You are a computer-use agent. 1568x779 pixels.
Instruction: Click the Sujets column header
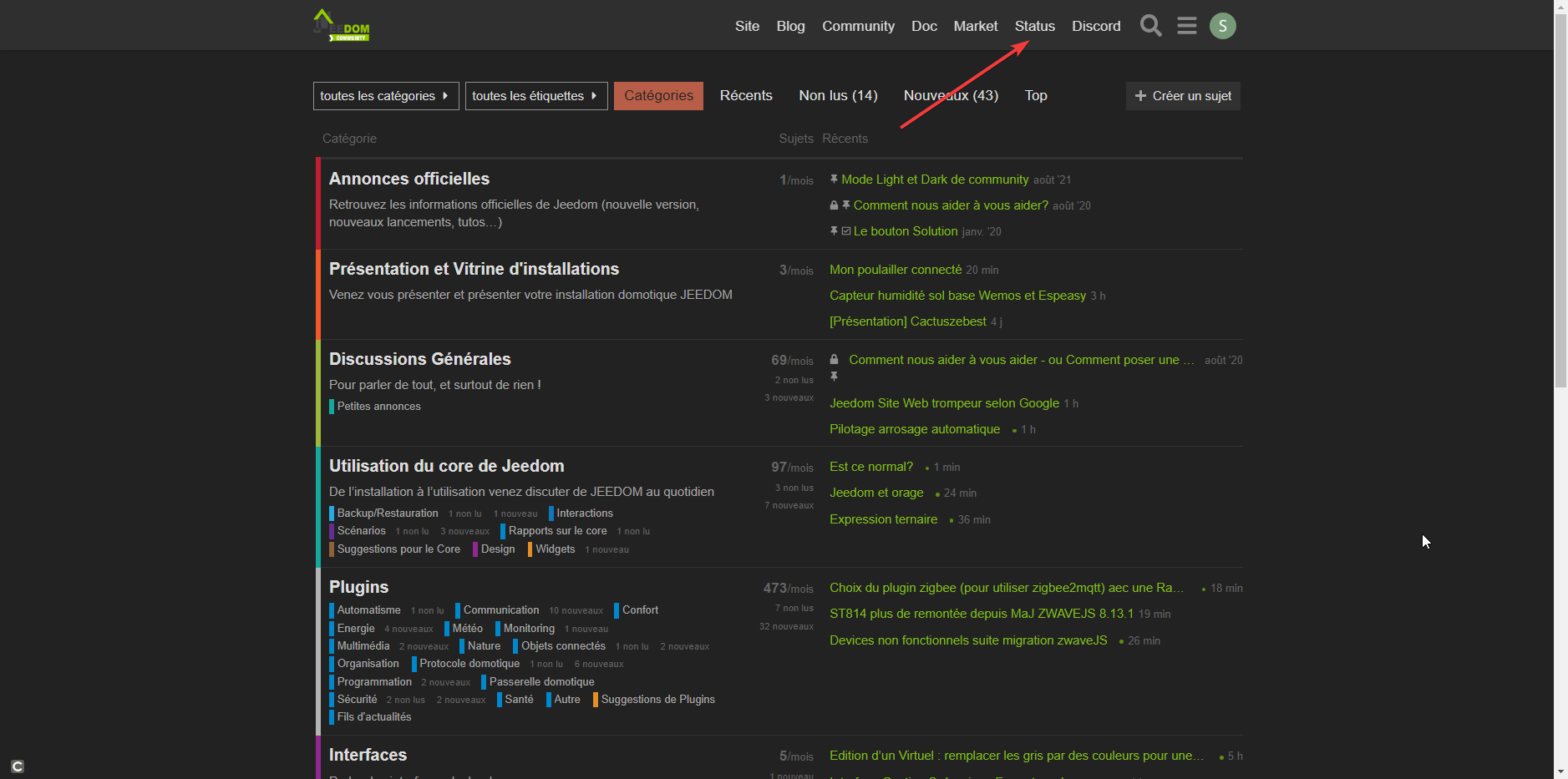[x=796, y=139]
